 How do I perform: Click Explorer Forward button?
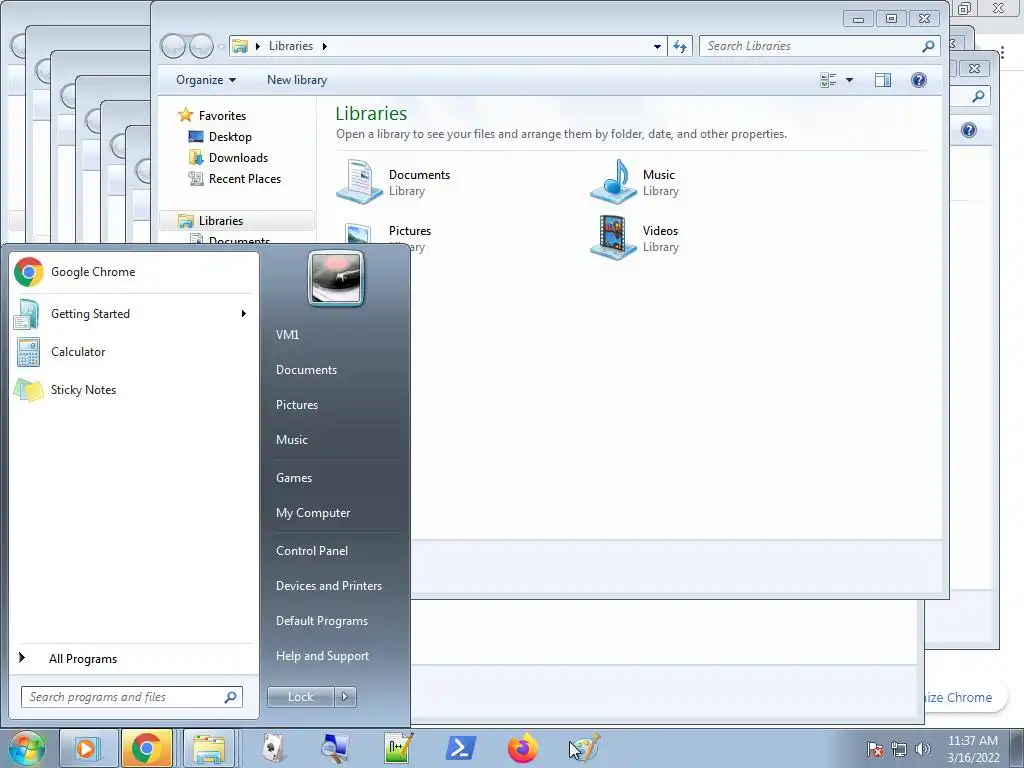coord(201,46)
